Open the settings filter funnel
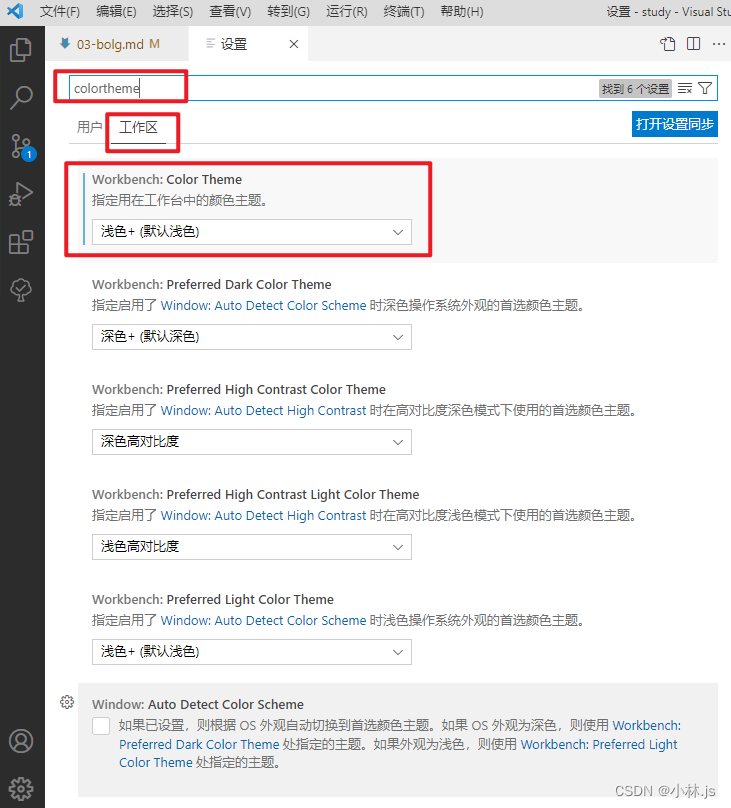 pos(705,89)
